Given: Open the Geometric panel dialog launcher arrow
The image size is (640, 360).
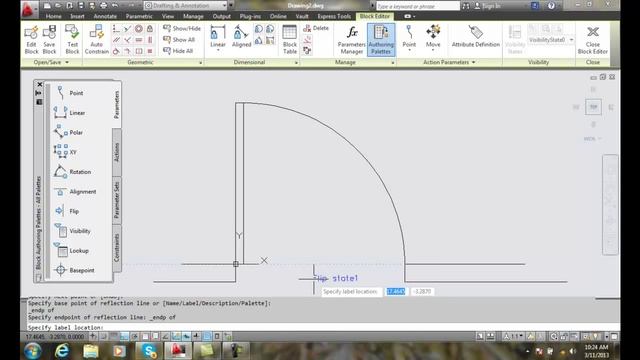Looking at the screenshot, I should pyautogui.click(x=200, y=62).
